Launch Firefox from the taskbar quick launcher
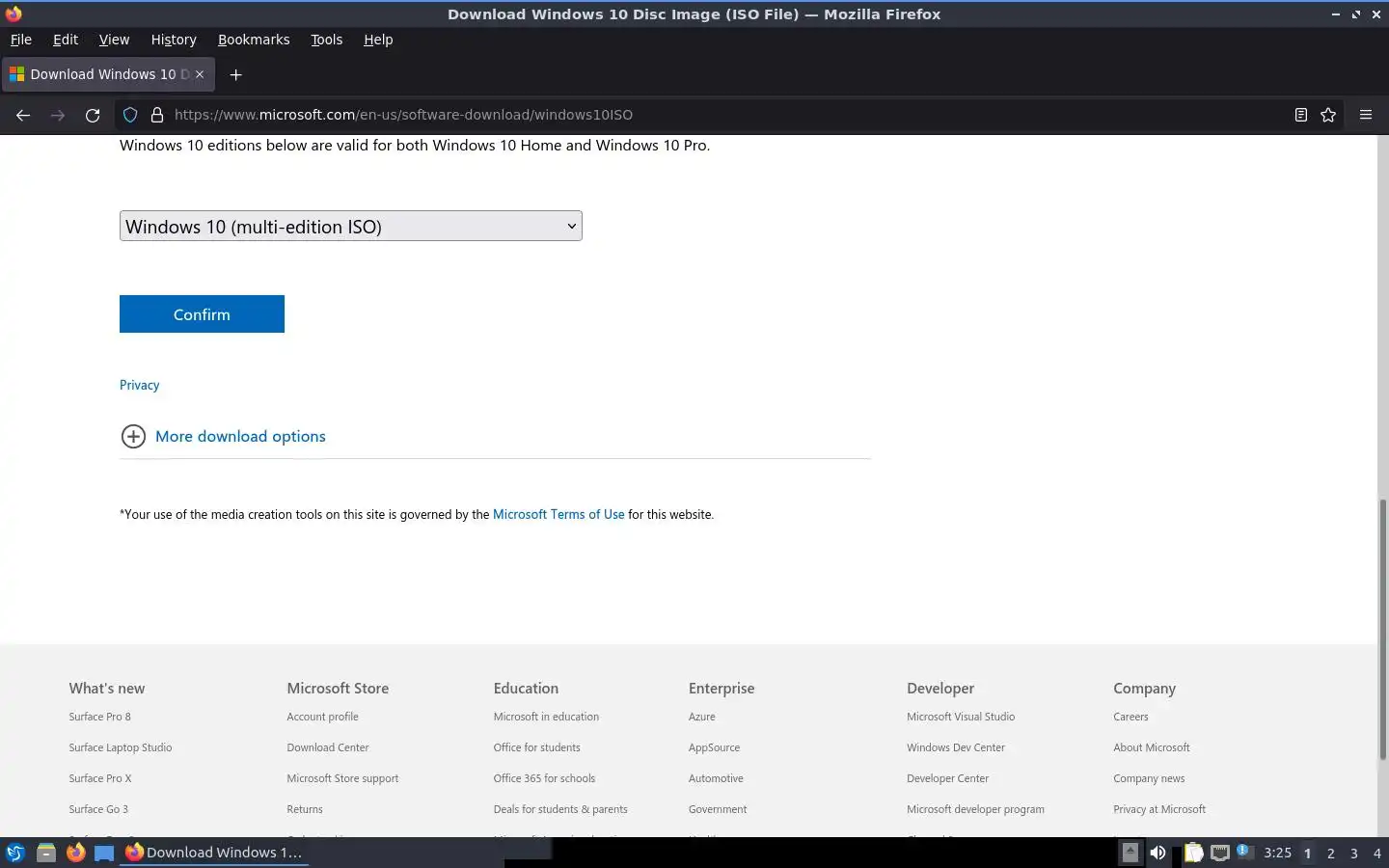Screen dimensions: 1389x868 (x=75, y=853)
